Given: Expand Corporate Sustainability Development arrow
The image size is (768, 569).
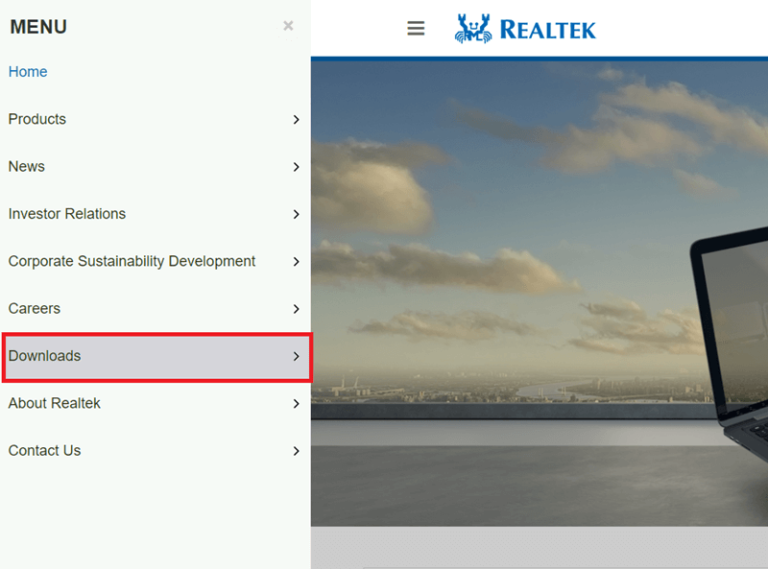Looking at the screenshot, I should [x=296, y=262].
